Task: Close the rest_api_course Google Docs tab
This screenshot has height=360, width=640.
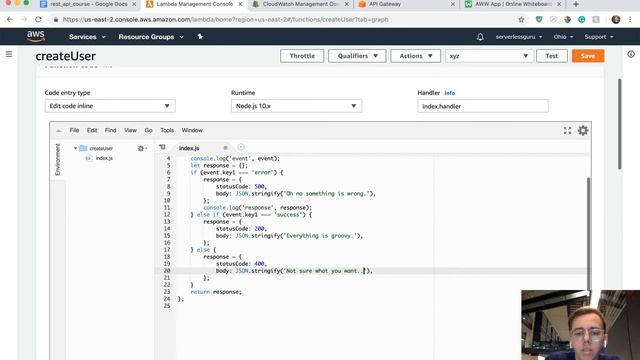Action: [134, 4]
